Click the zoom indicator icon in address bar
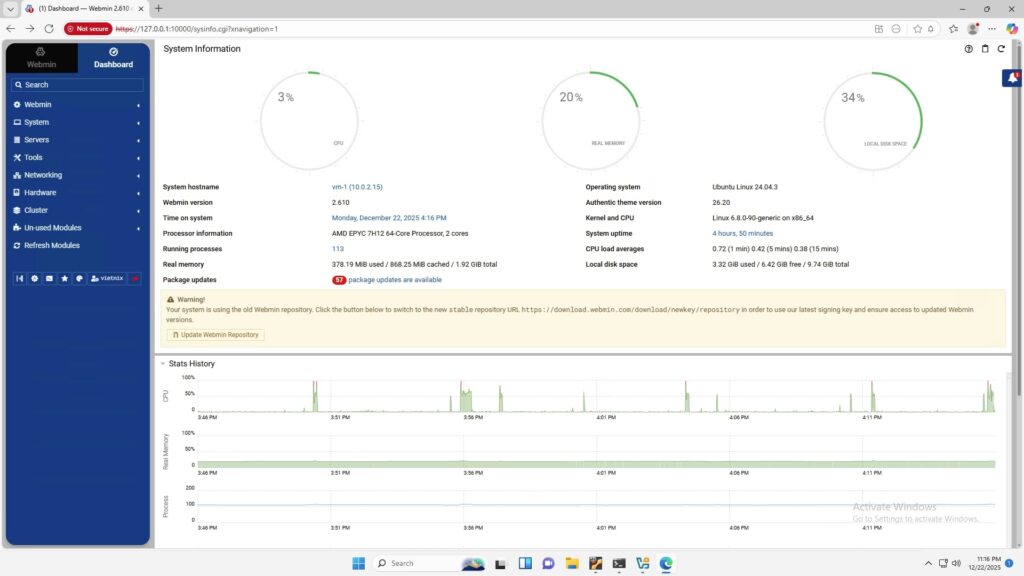 click(x=896, y=29)
